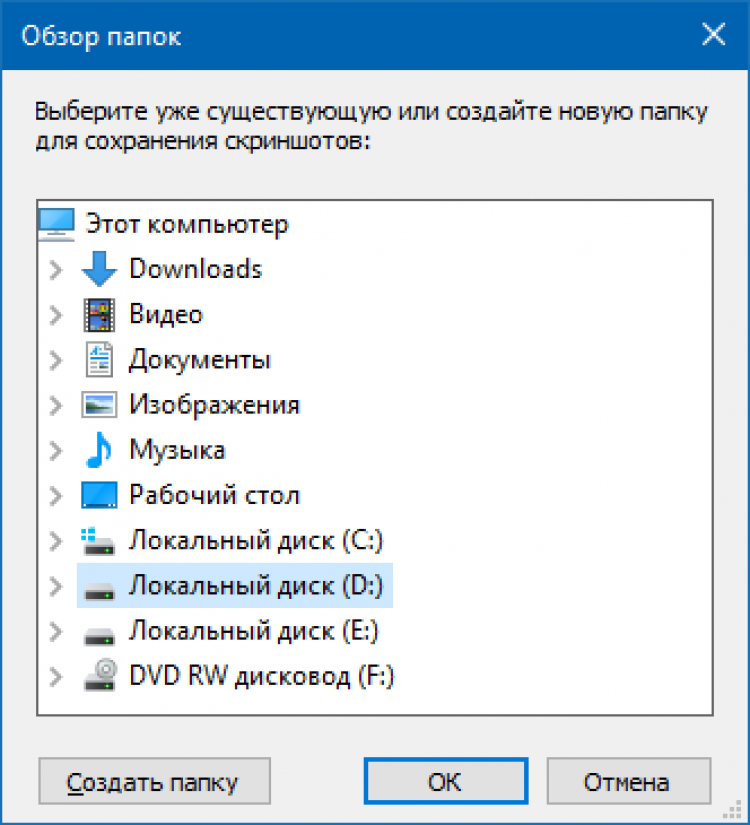Select the Локальный диск (E:) entry
Screen dimensions: 750x825
coord(254,632)
